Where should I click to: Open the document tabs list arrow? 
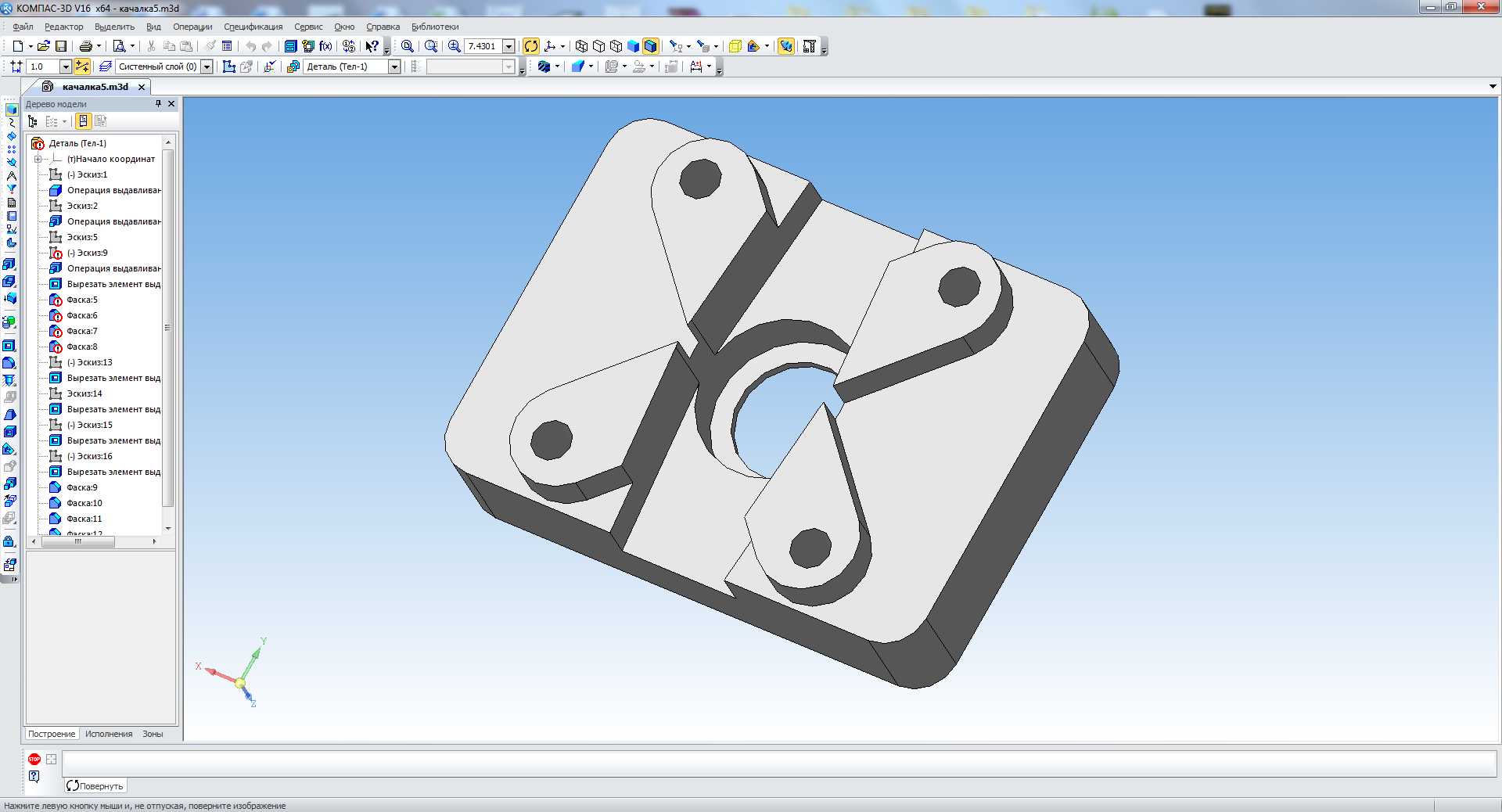1493,87
